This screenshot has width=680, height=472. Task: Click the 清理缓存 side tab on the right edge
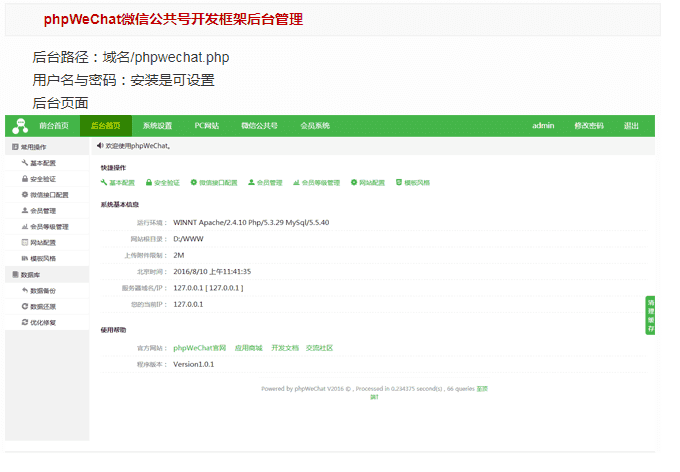[x=651, y=315]
